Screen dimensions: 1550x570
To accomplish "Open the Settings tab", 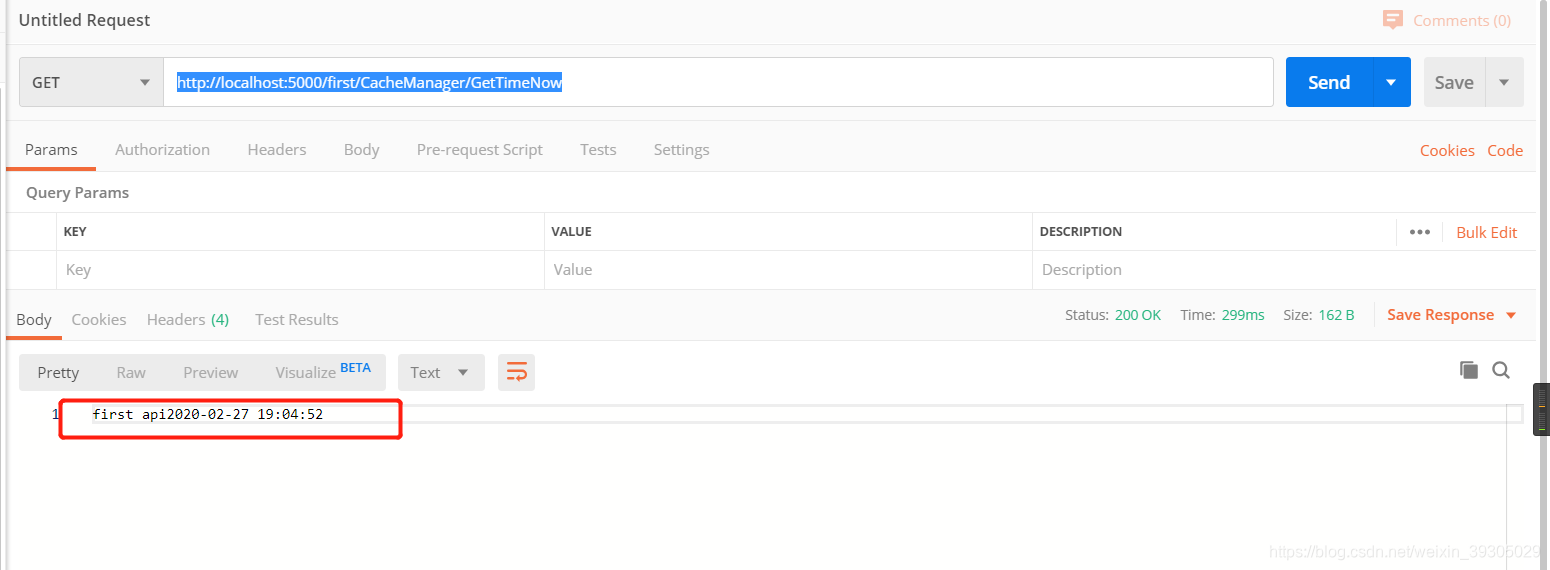I will coord(681,150).
